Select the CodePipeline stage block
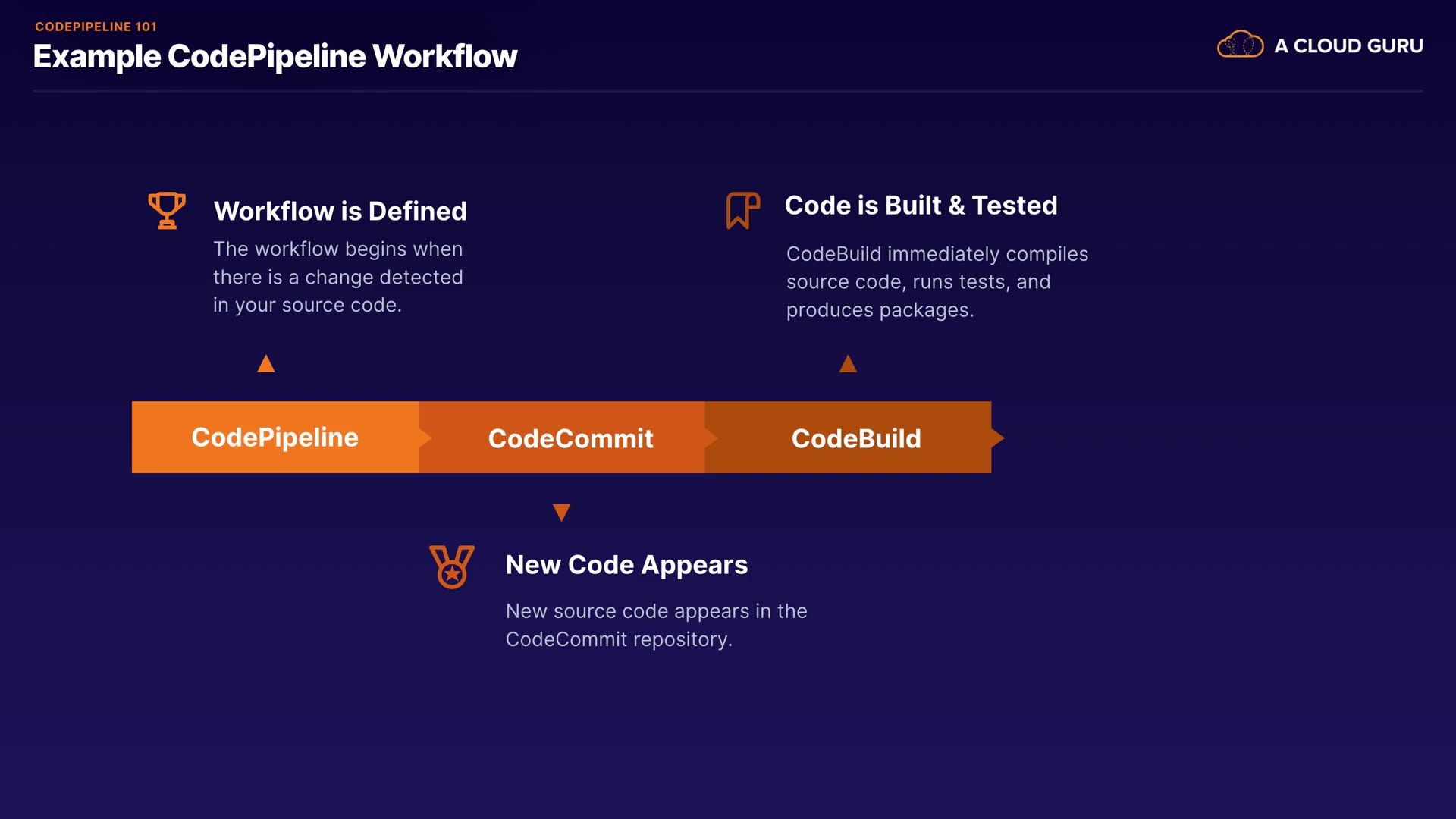This screenshot has height=819, width=1456. 275,438
